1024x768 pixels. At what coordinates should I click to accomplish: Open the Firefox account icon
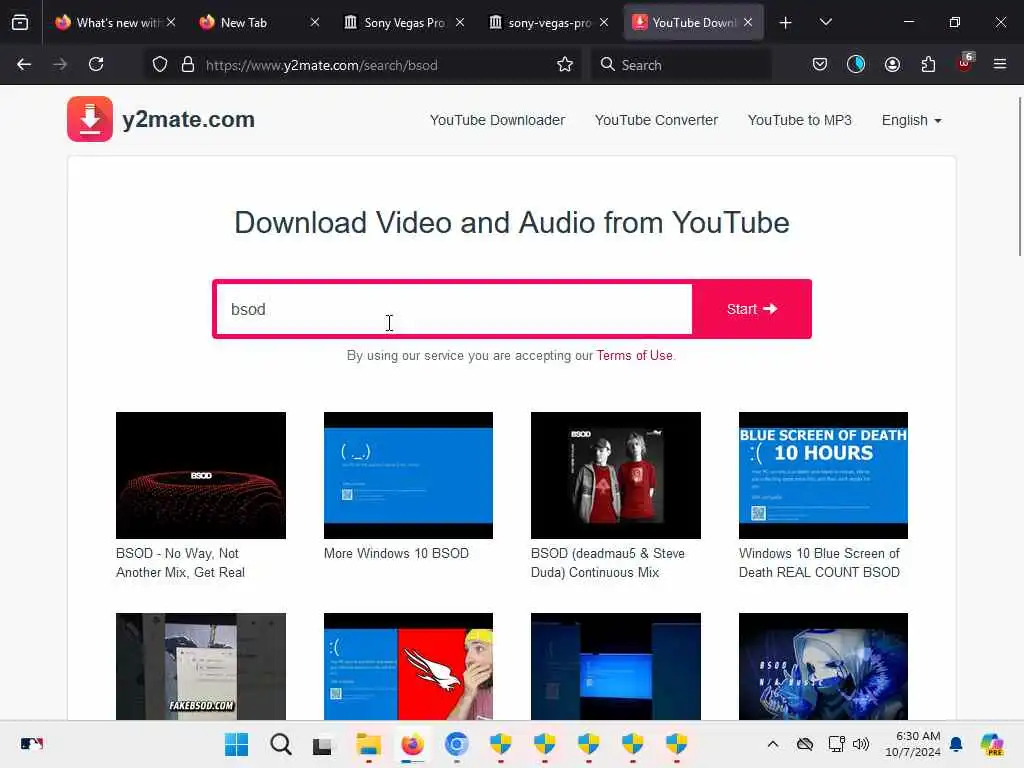892,65
